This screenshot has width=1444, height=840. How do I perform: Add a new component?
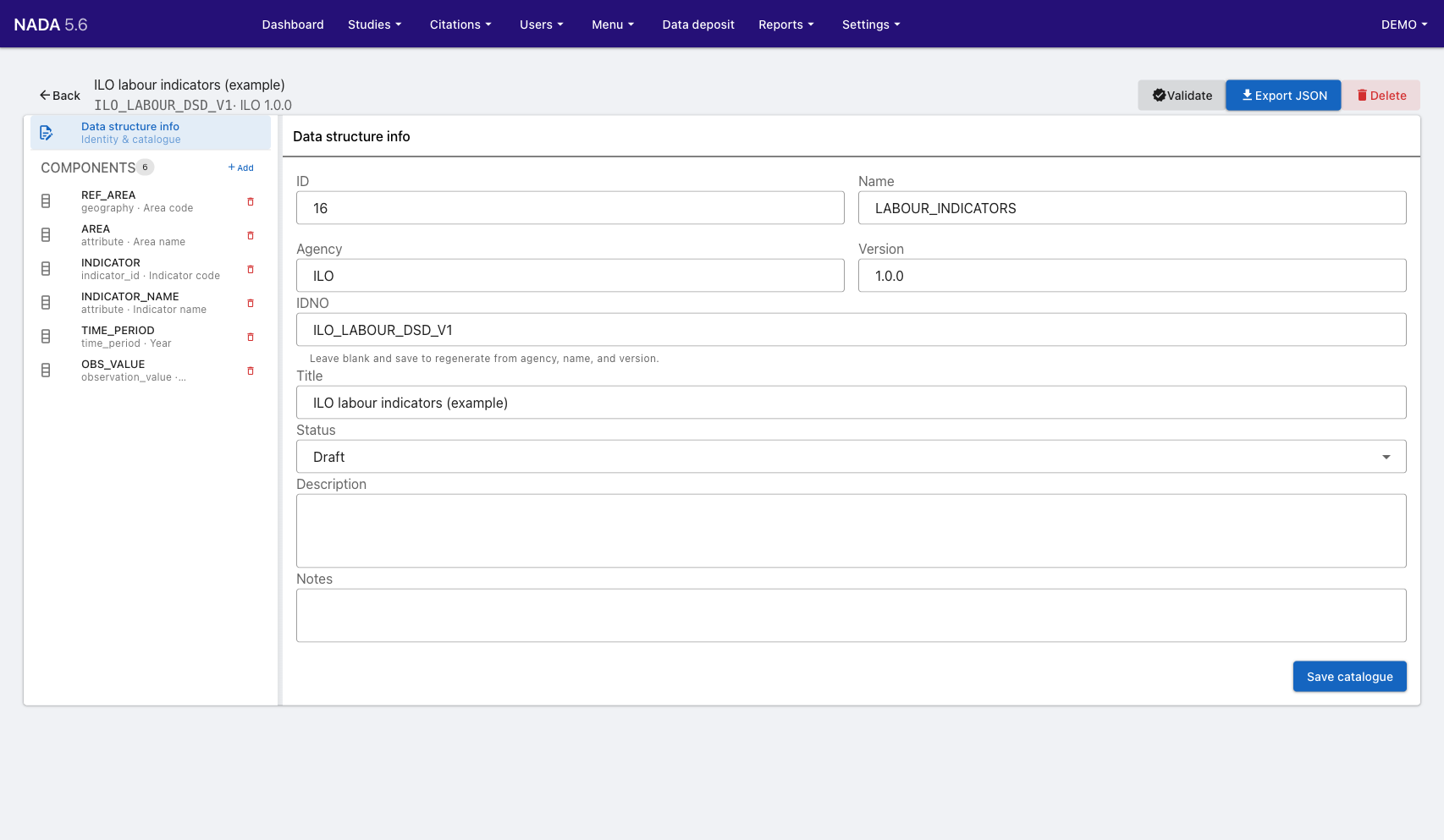click(x=240, y=167)
